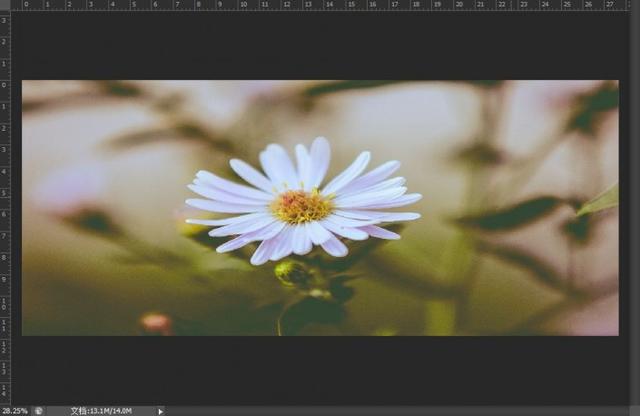The image size is (640, 416).
Task: Click the white daisy in the canvas
Action: [x=303, y=201]
